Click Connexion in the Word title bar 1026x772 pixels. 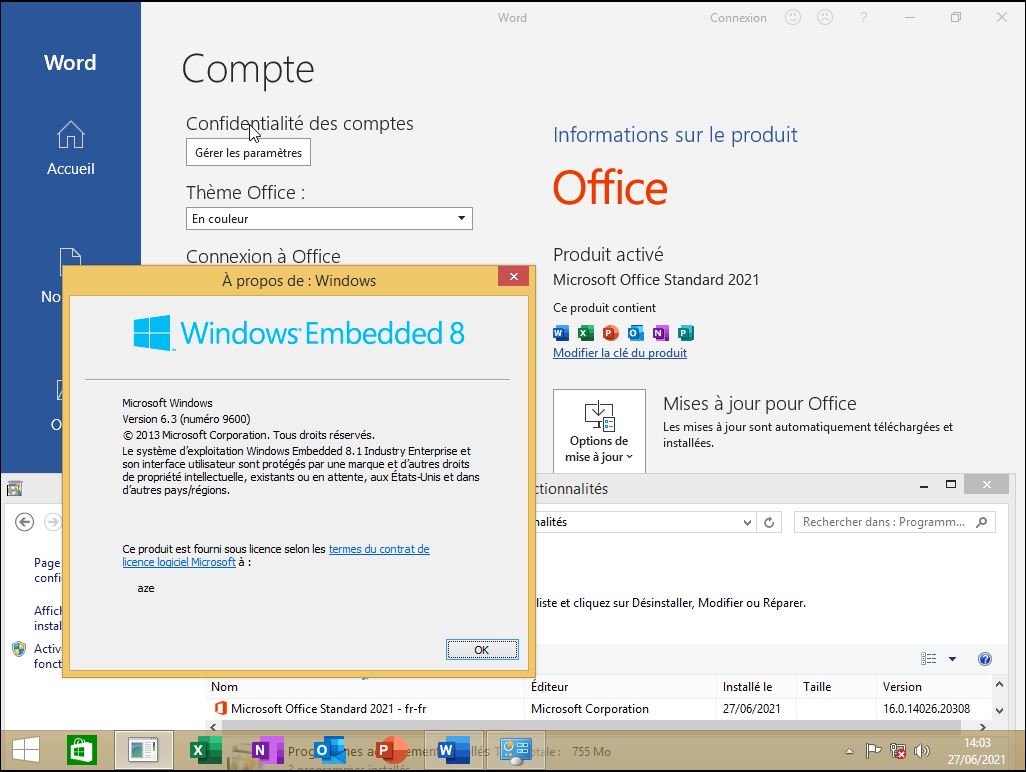coord(738,18)
